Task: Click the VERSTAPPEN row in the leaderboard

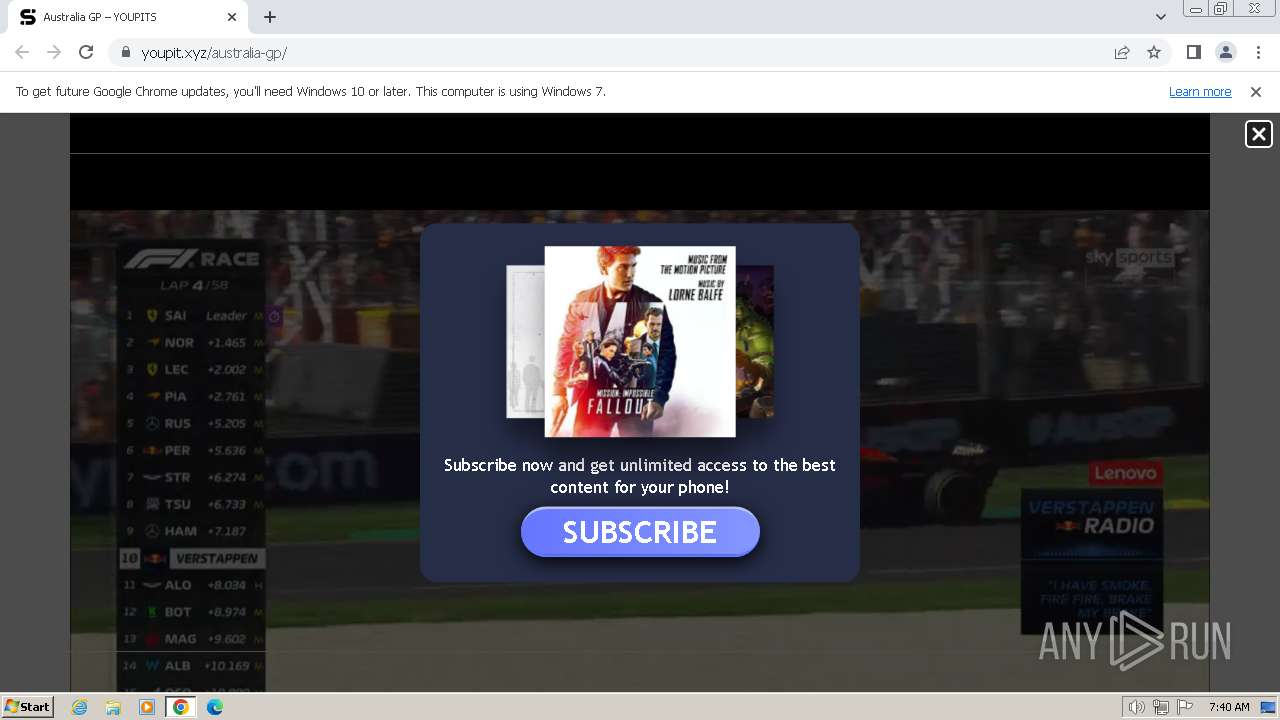Action: click(191, 558)
